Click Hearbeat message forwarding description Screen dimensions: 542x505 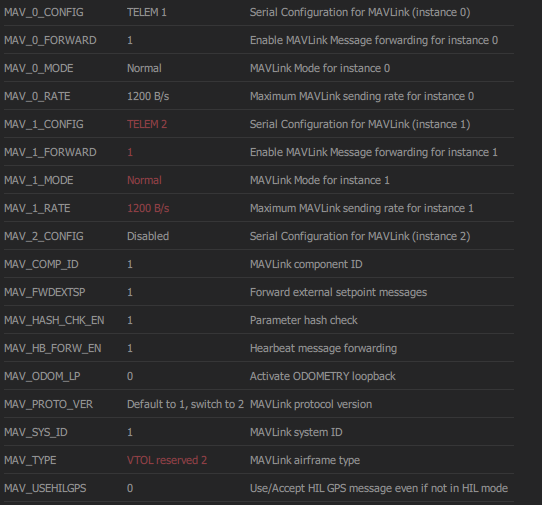[323, 348]
